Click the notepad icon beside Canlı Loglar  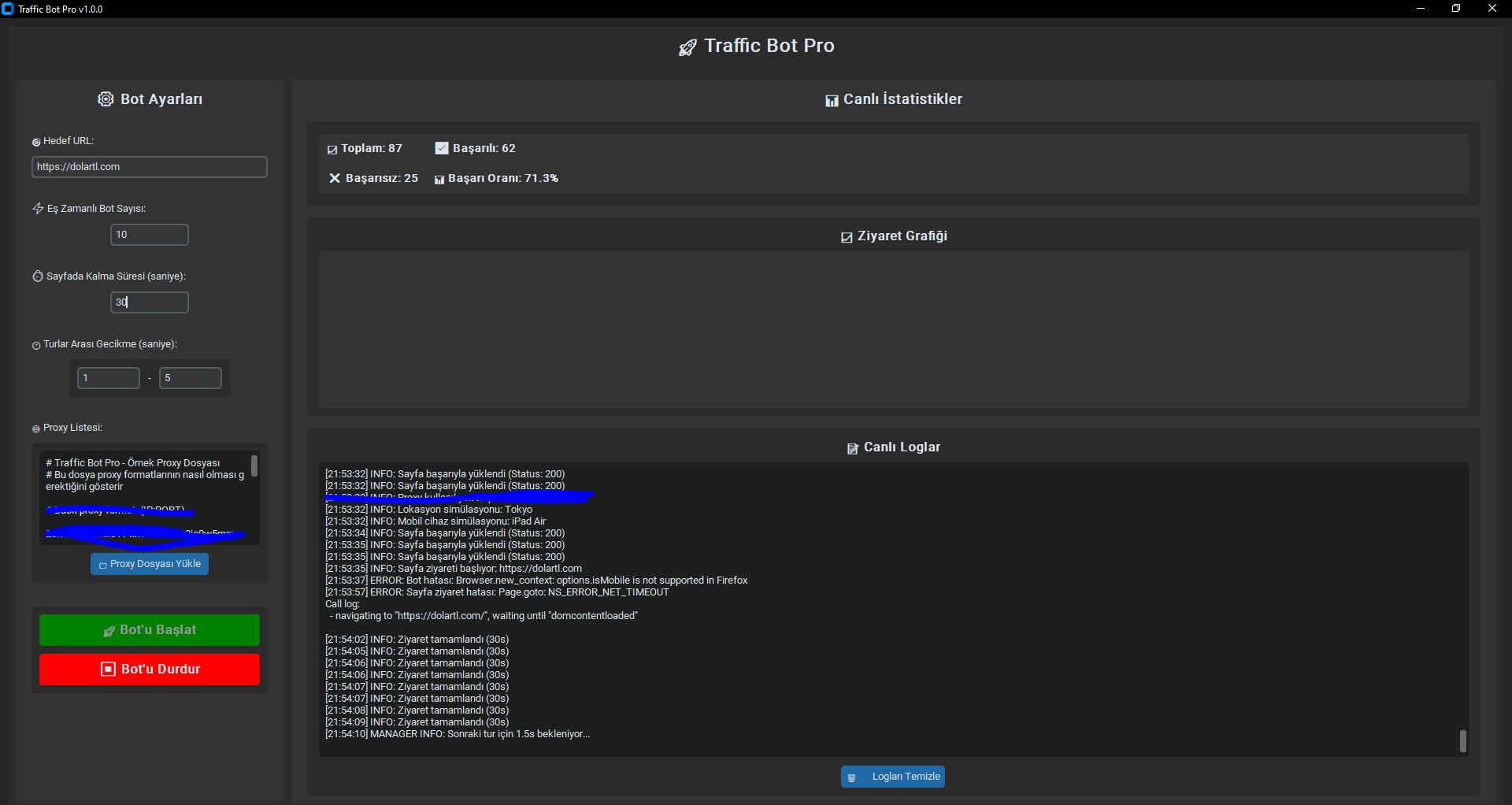click(x=853, y=448)
